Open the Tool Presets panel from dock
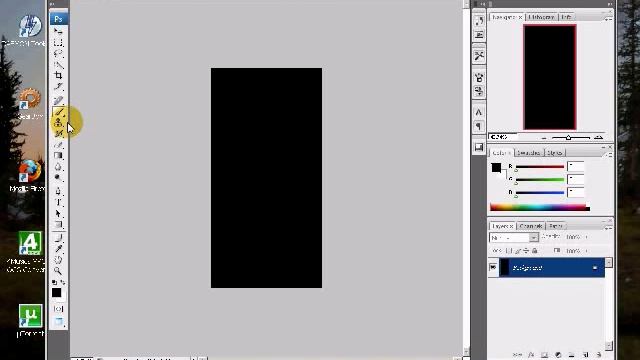 (x=479, y=56)
